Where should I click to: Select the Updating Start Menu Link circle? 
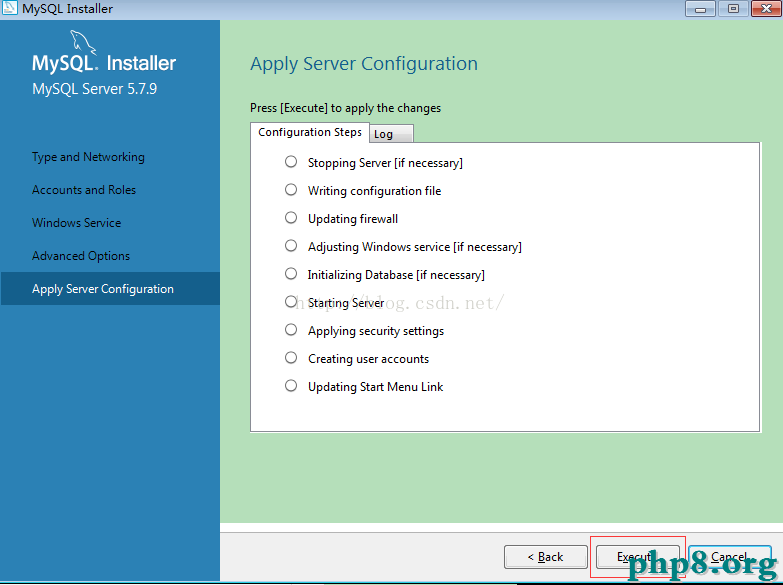pos(291,386)
